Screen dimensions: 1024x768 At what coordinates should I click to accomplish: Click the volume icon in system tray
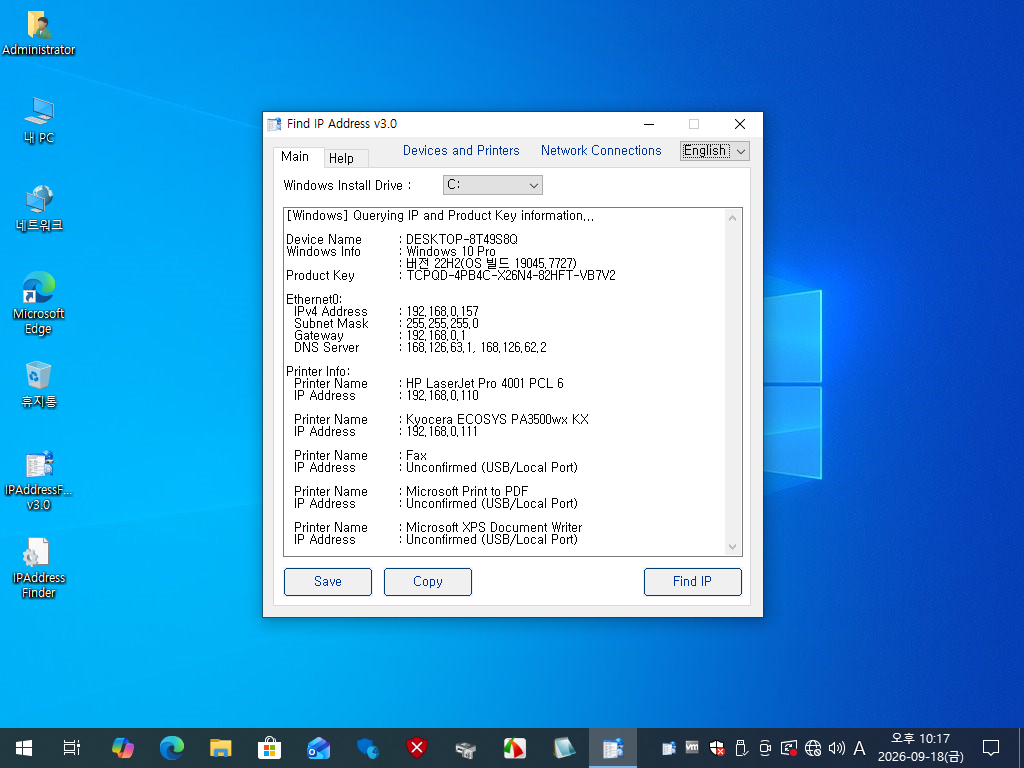point(837,748)
